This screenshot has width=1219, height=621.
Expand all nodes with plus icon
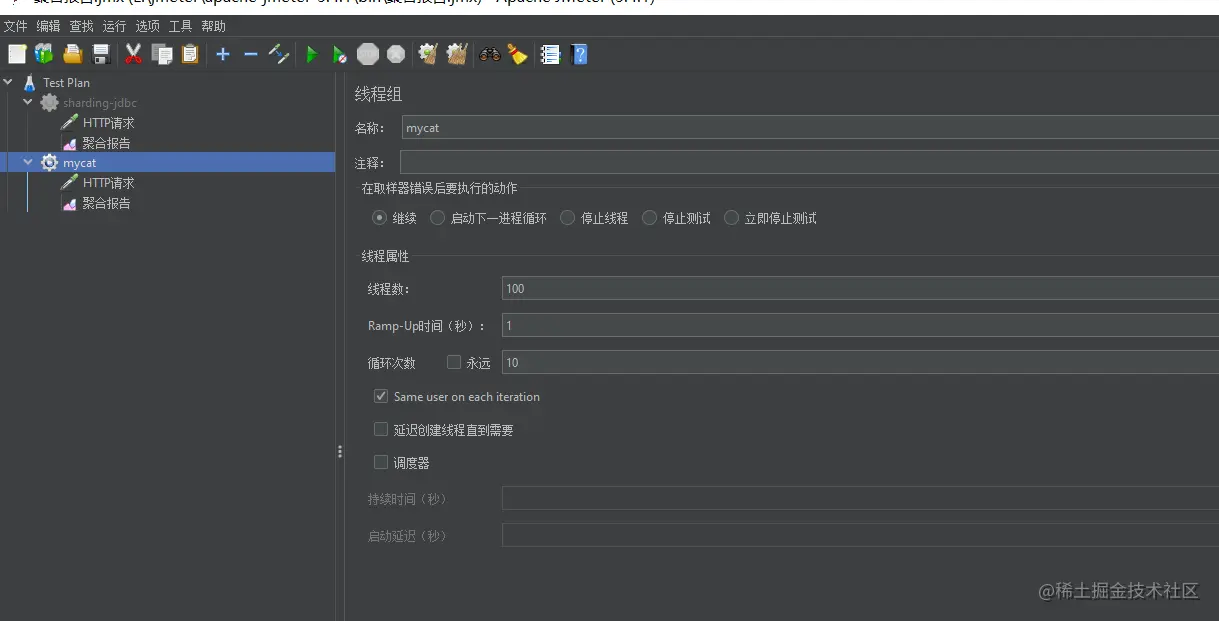point(223,54)
